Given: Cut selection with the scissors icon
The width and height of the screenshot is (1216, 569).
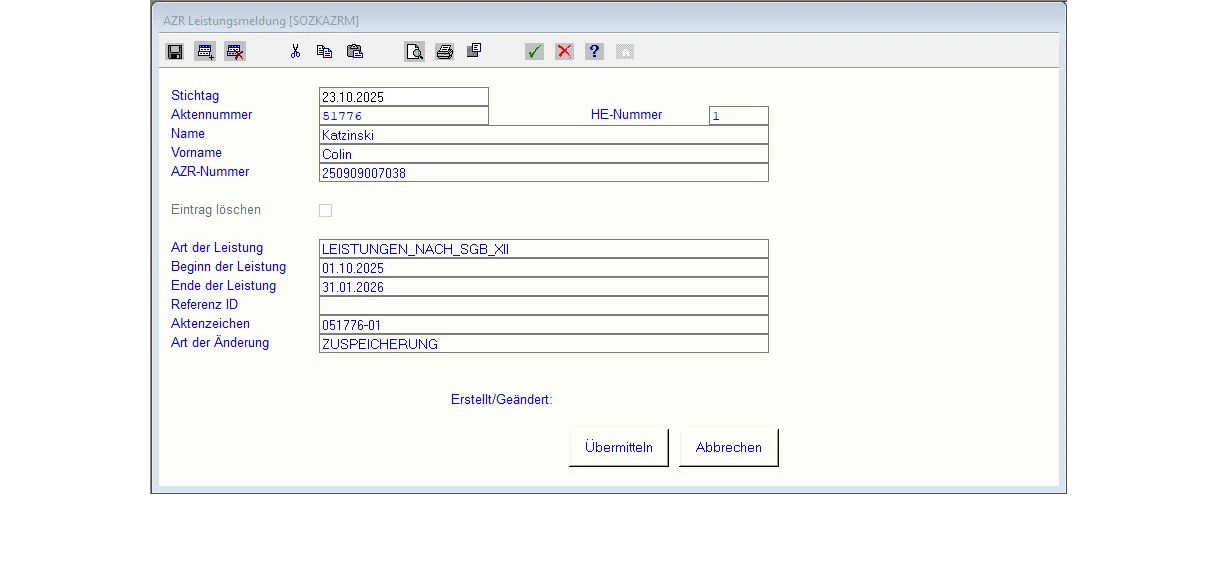Looking at the screenshot, I should (x=295, y=51).
